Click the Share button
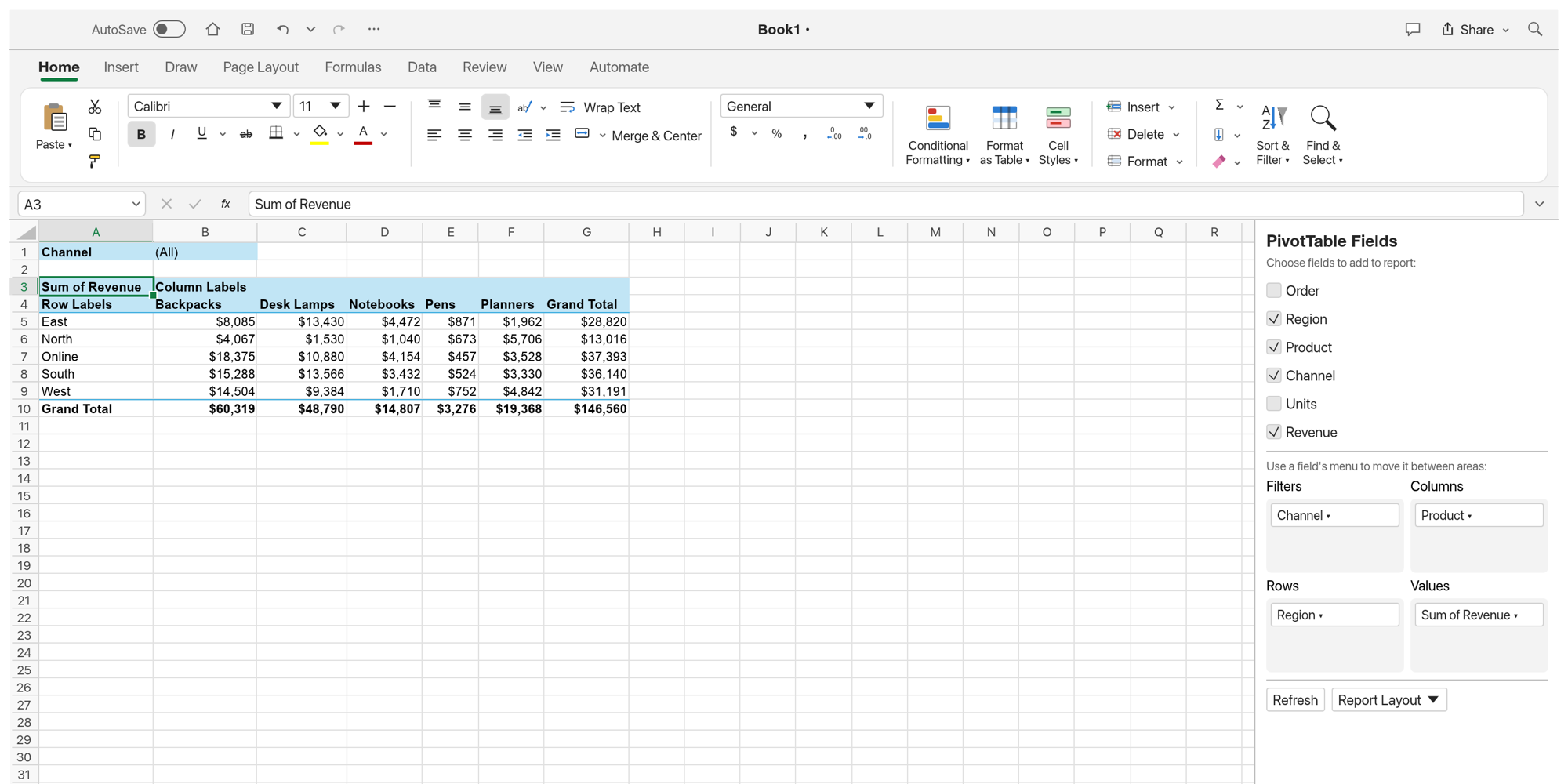This screenshot has height=784, width=1568. click(x=1475, y=29)
